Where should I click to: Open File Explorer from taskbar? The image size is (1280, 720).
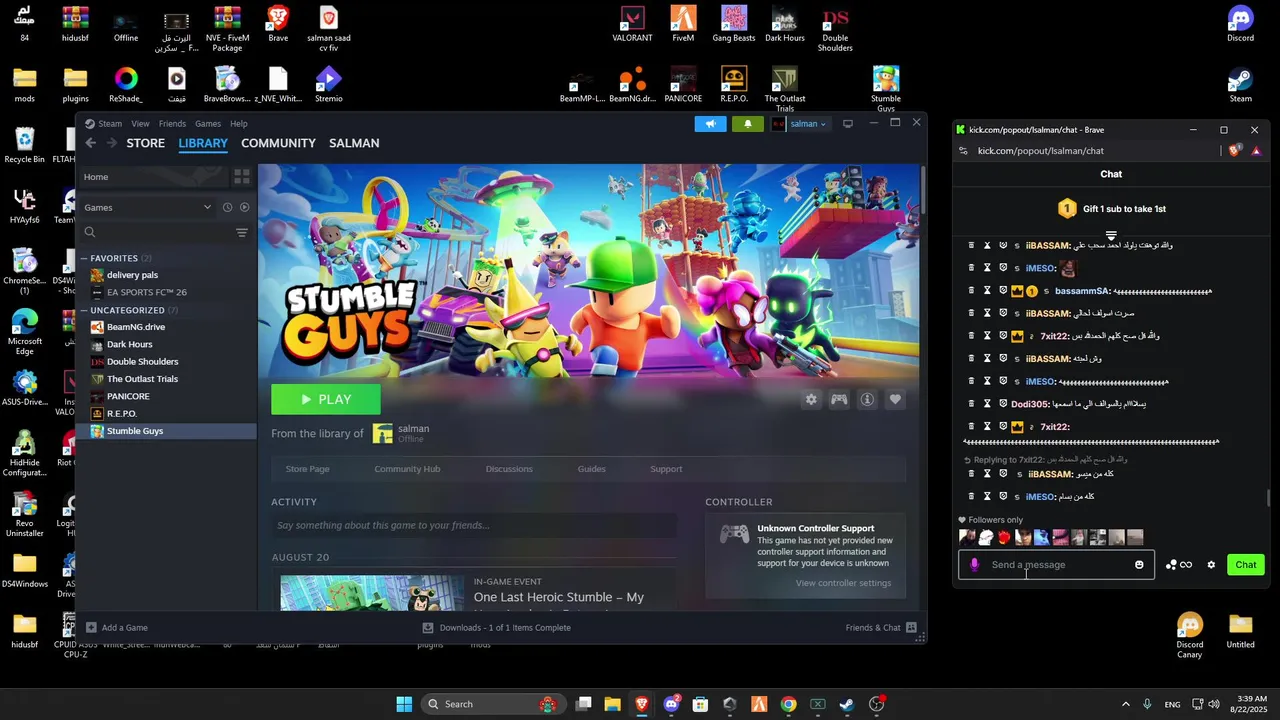612,704
